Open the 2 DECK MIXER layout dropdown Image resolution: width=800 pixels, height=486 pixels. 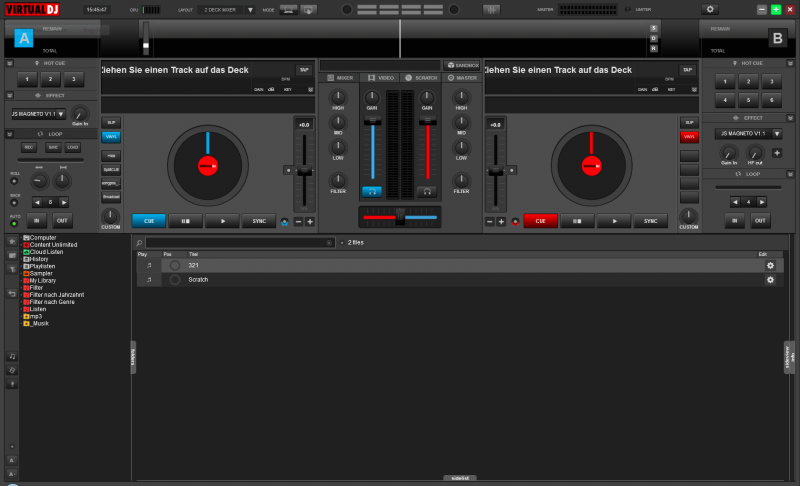point(229,9)
